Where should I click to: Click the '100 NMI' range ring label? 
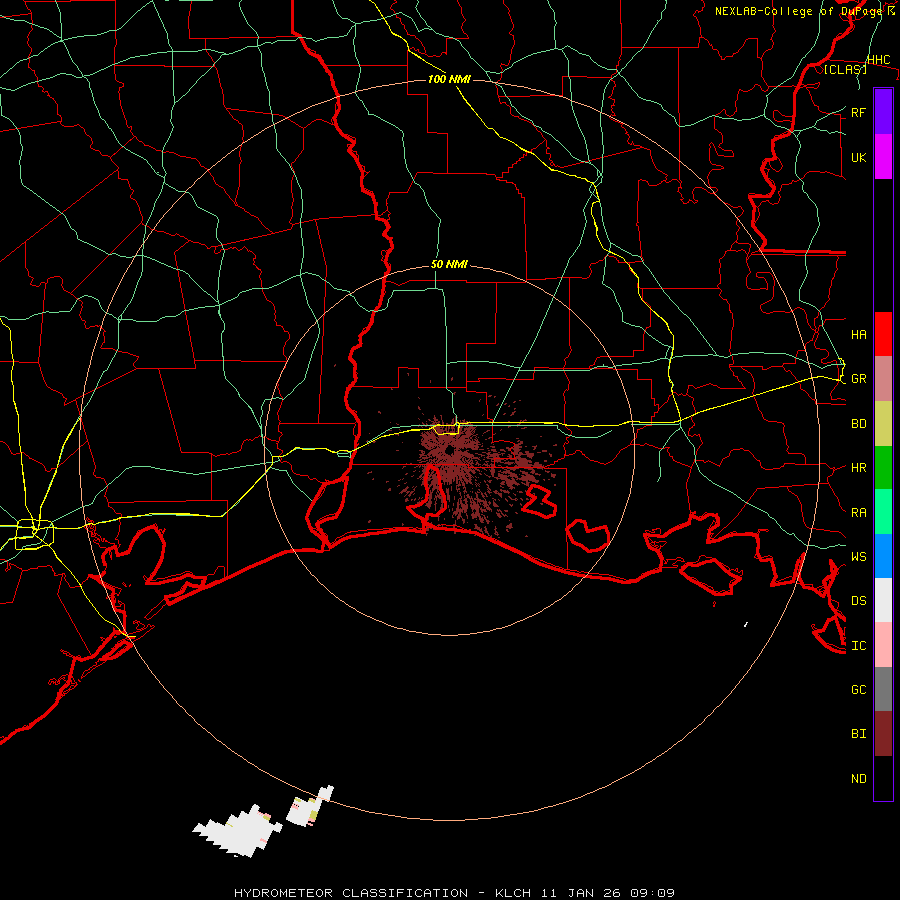tap(449, 79)
